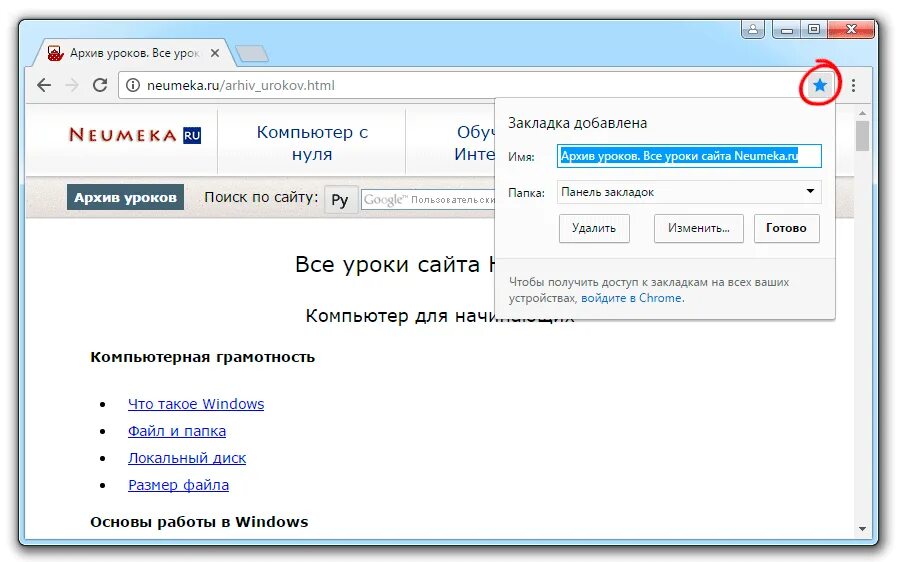
Task: Click the Neumeka RU logo
Action: coord(134,135)
